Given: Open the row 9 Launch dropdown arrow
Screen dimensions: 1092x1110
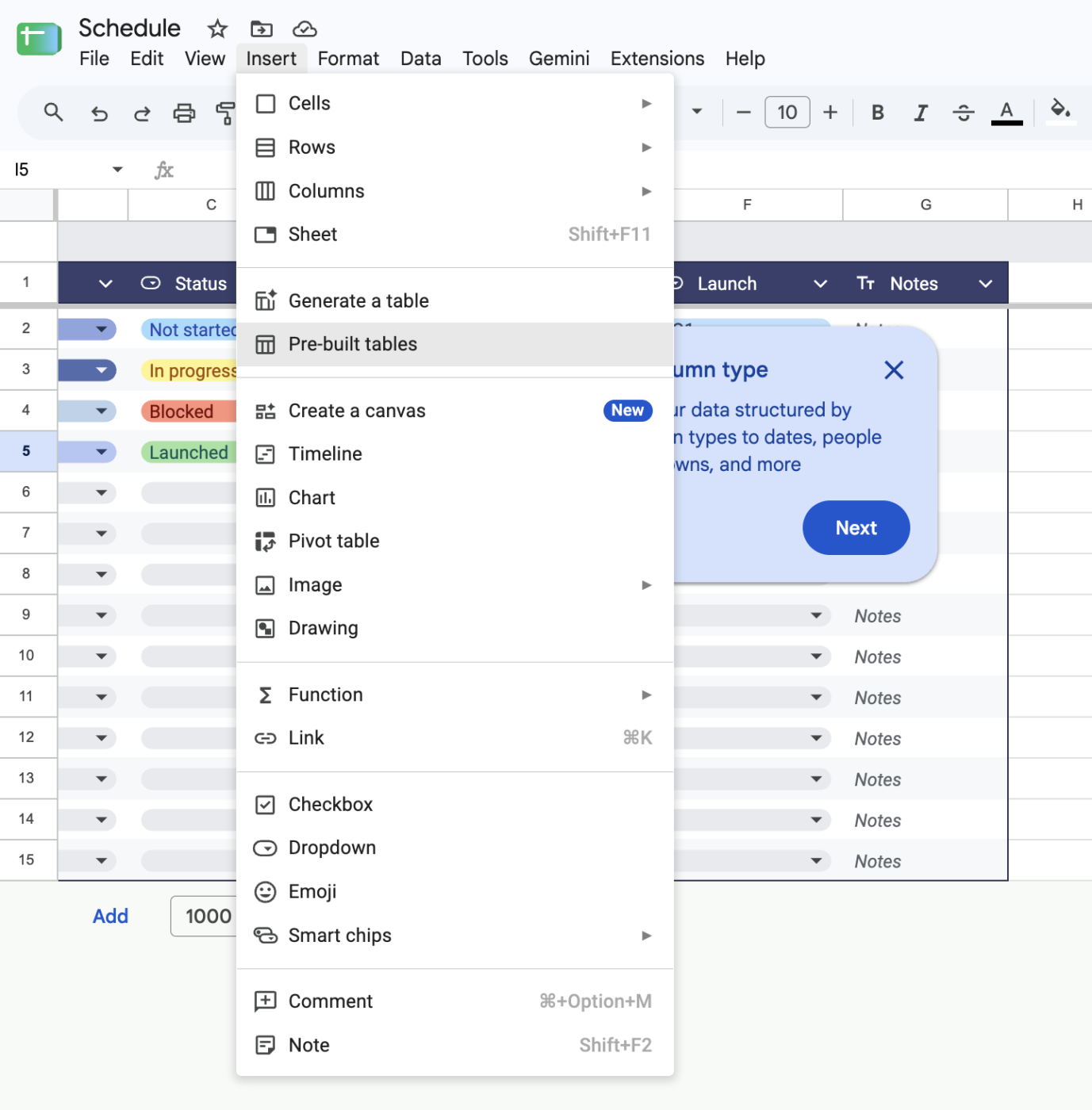Looking at the screenshot, I should click(x=816, y=616).
